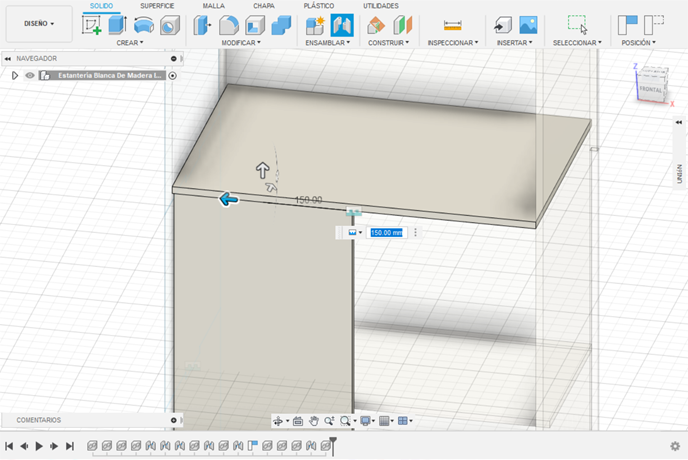Click the highlighted Joint tool icon
This screenshot has height=460, width=688.
click(x=342, y=25)
